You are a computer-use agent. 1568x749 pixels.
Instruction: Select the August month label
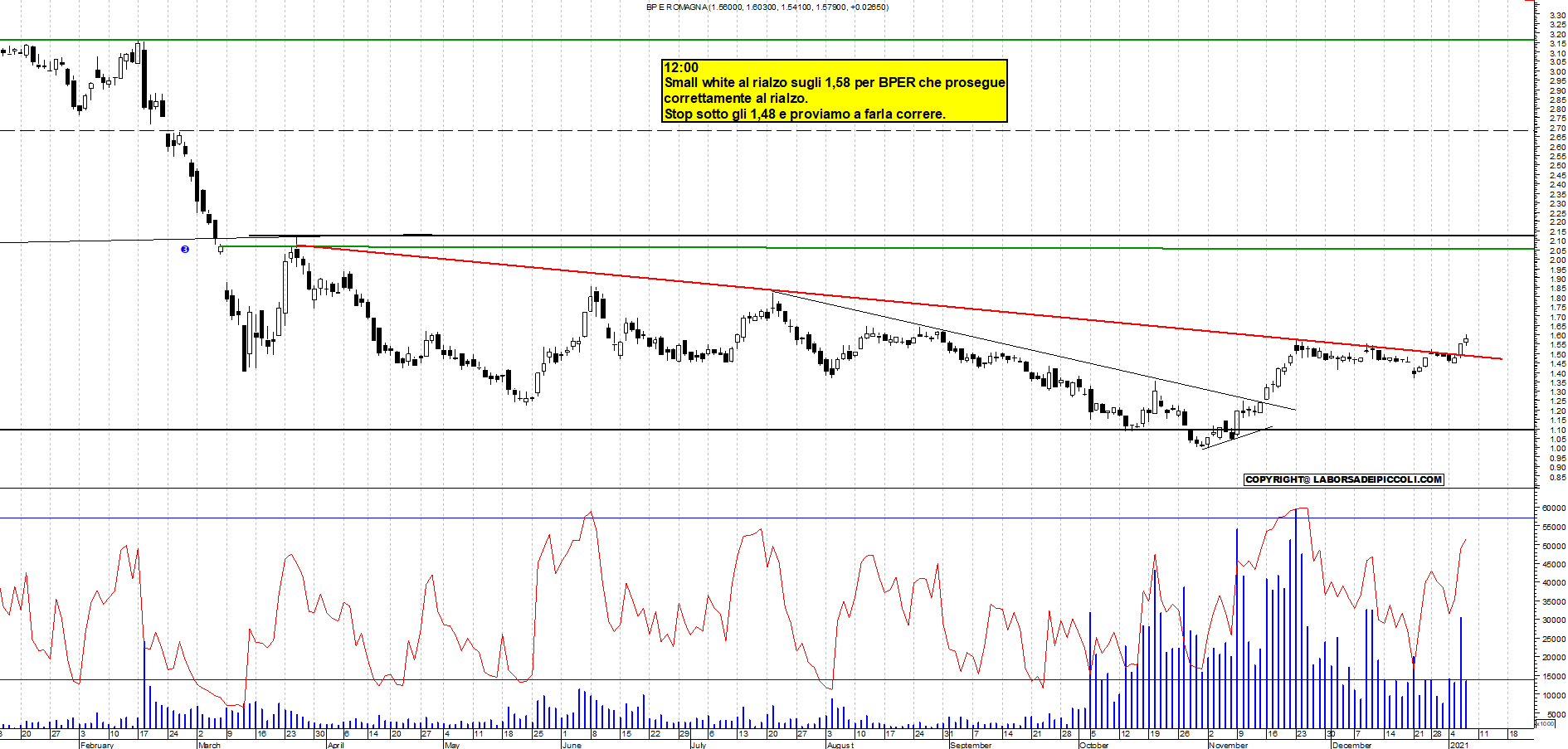[x=840, y=745]
